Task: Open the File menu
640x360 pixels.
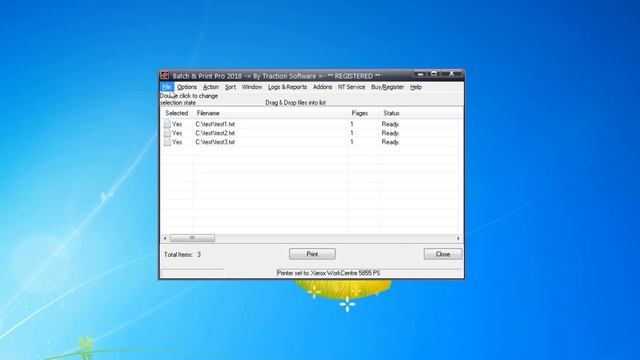Action: tap(167, 87)
